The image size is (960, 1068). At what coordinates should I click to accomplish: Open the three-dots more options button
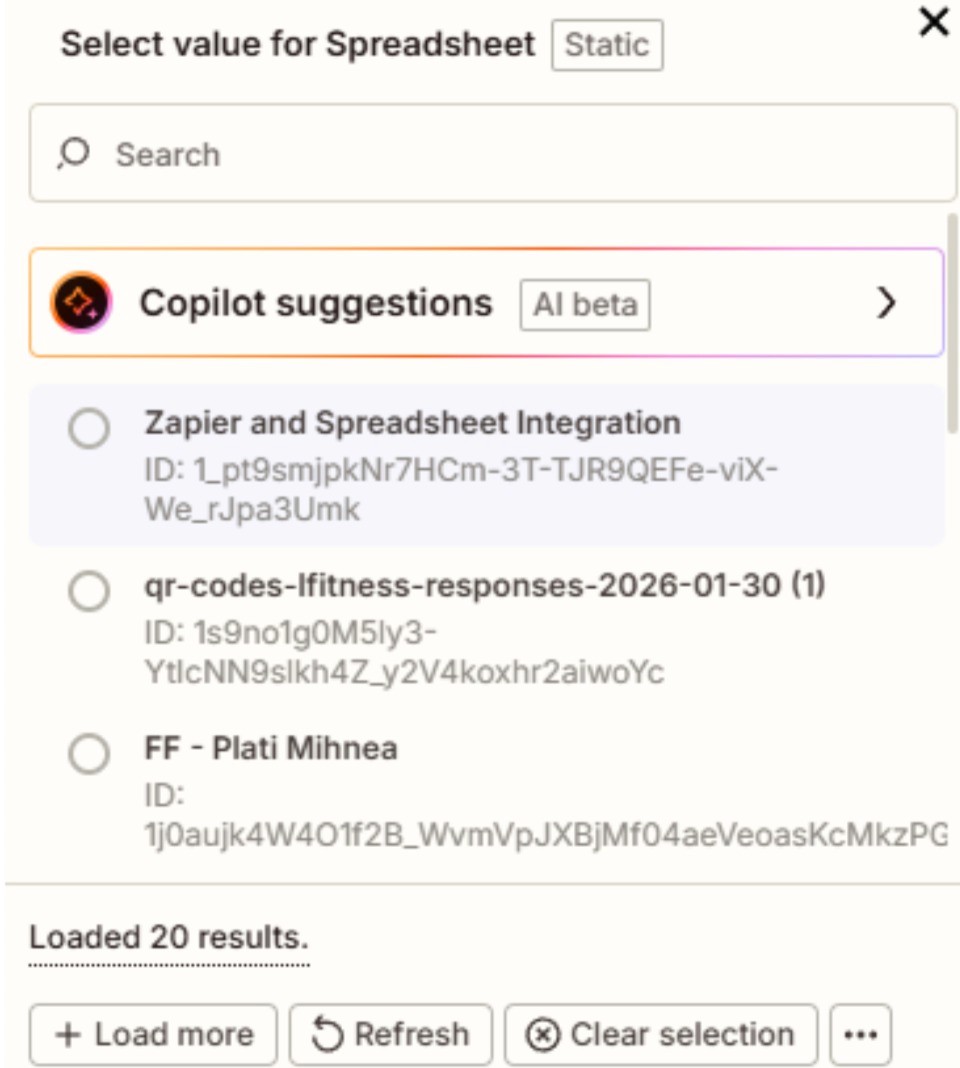coord(860,1035)
